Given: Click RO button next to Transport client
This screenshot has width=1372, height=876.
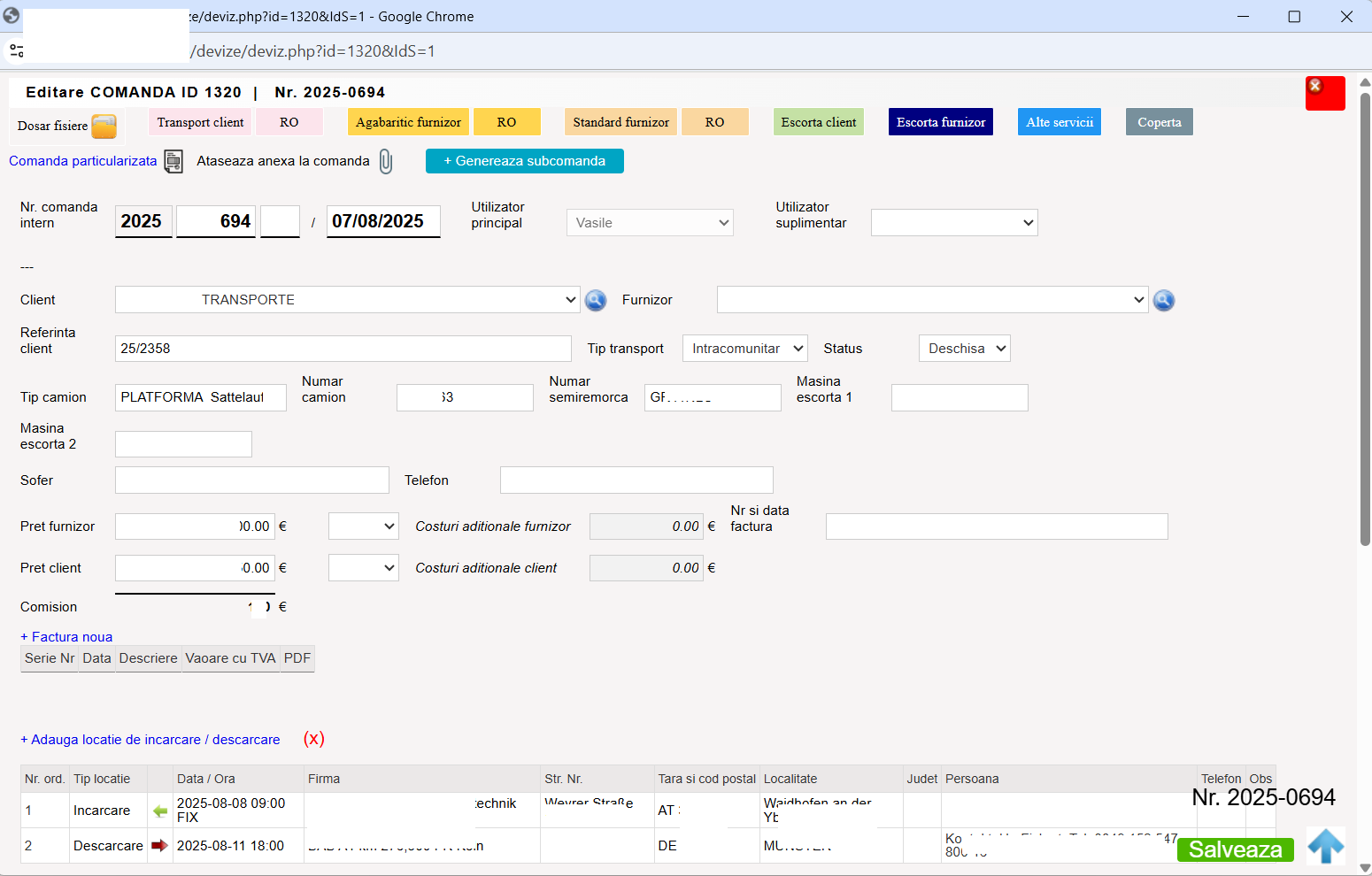Looking at the screenshot, I should click(289, 122).
